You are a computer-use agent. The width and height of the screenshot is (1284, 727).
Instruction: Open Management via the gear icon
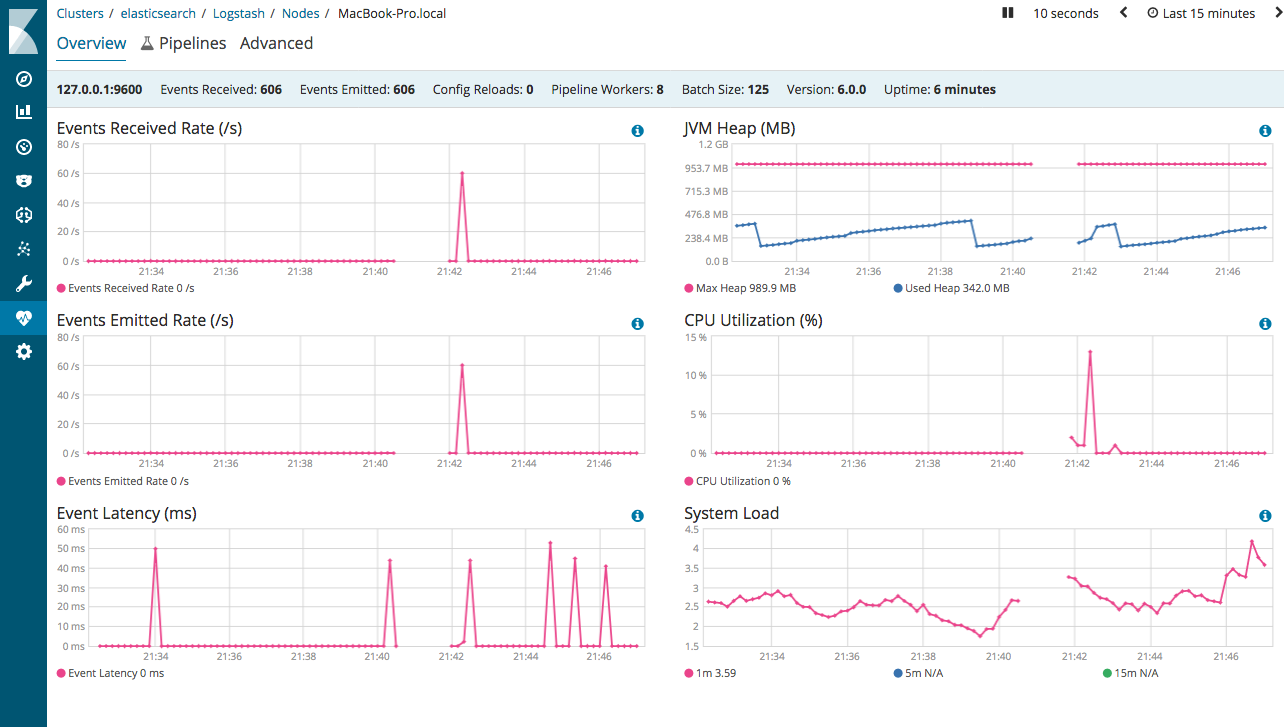[x=23, y=351]
